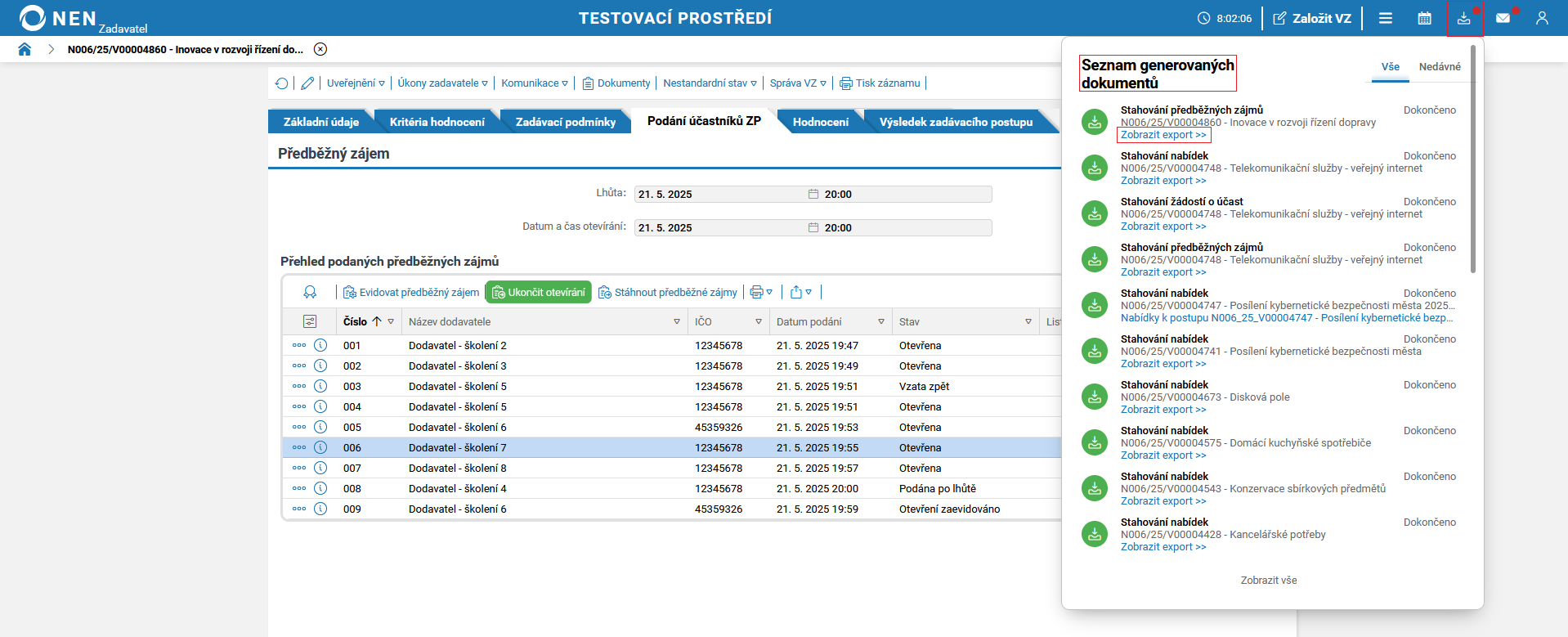1568x637 pixels.
Task: Open the calendar icon in top bar
Action: coord(1424,18)
